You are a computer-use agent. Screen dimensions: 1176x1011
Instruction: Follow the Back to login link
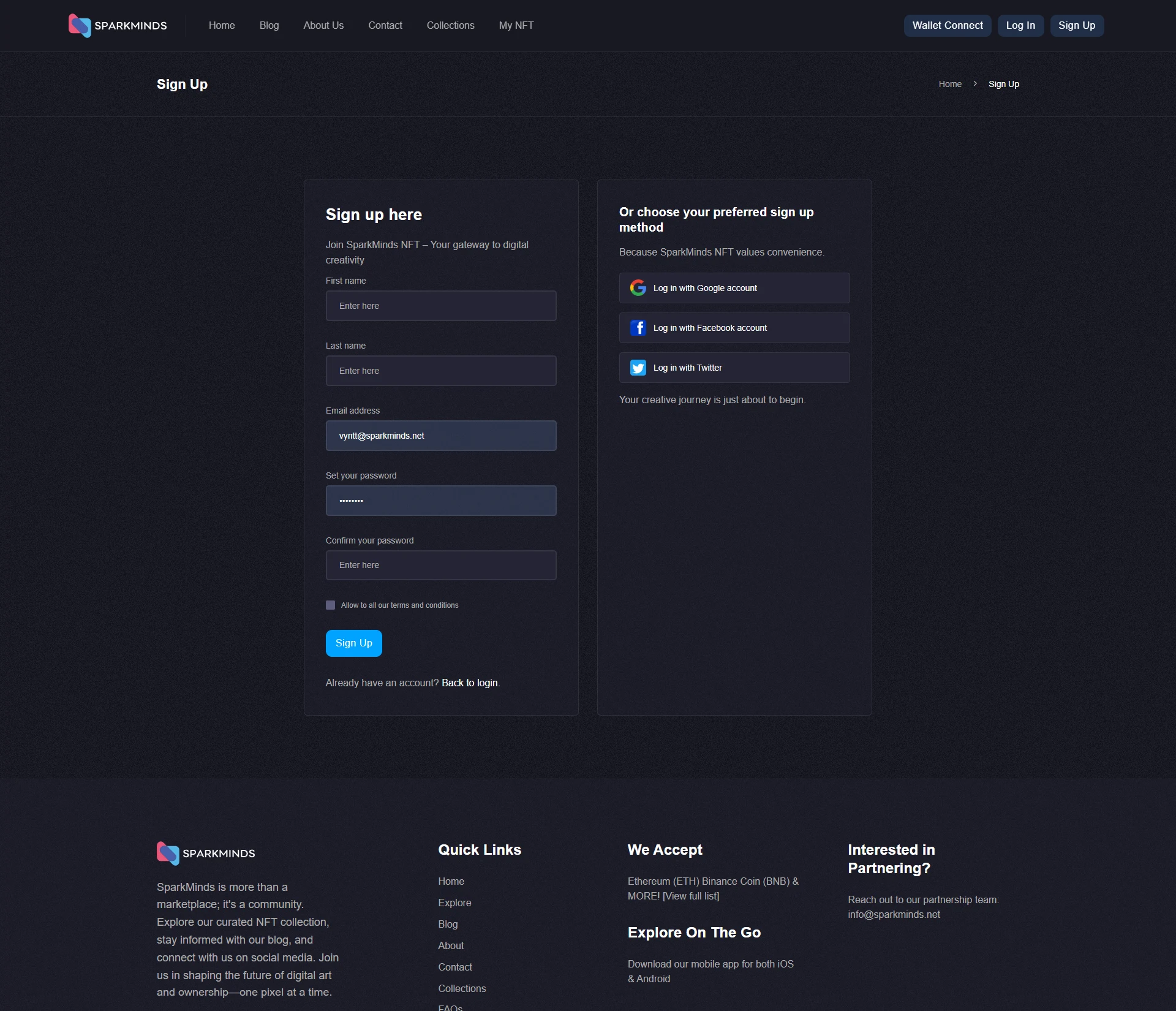coord(469,683)
